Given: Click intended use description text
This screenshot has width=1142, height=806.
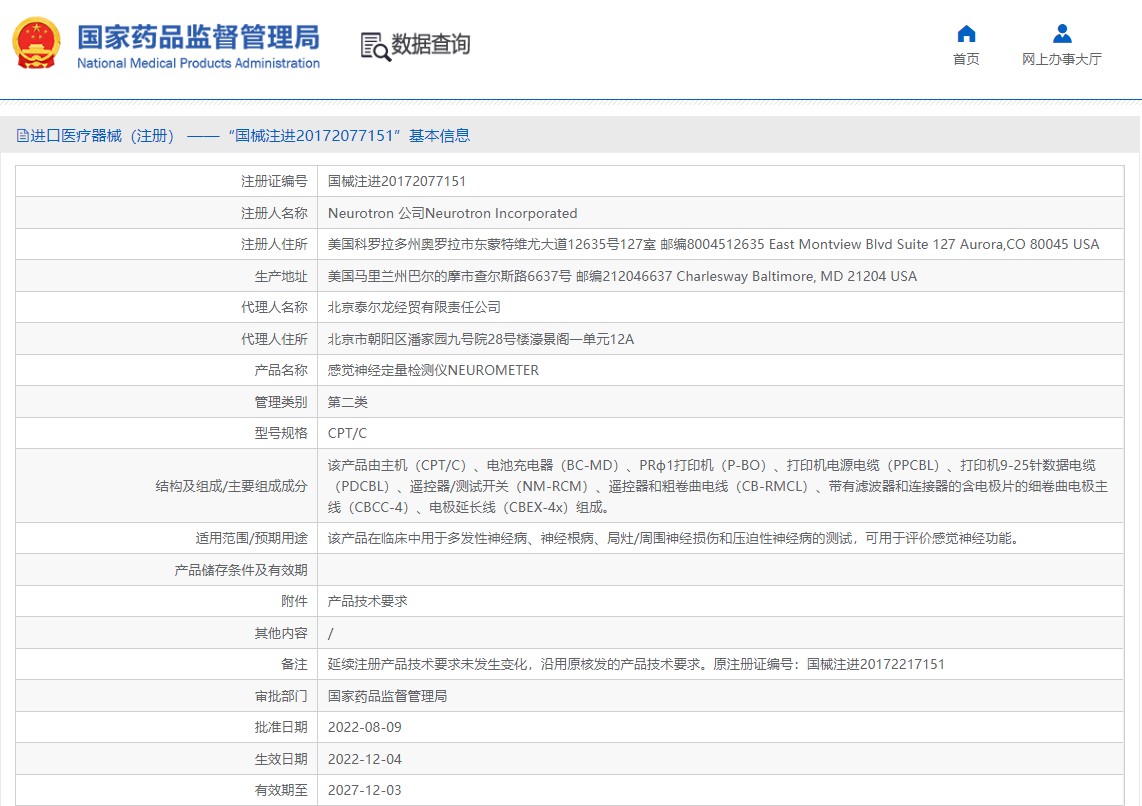Looking at the screenshot, I should coord(676,538).
